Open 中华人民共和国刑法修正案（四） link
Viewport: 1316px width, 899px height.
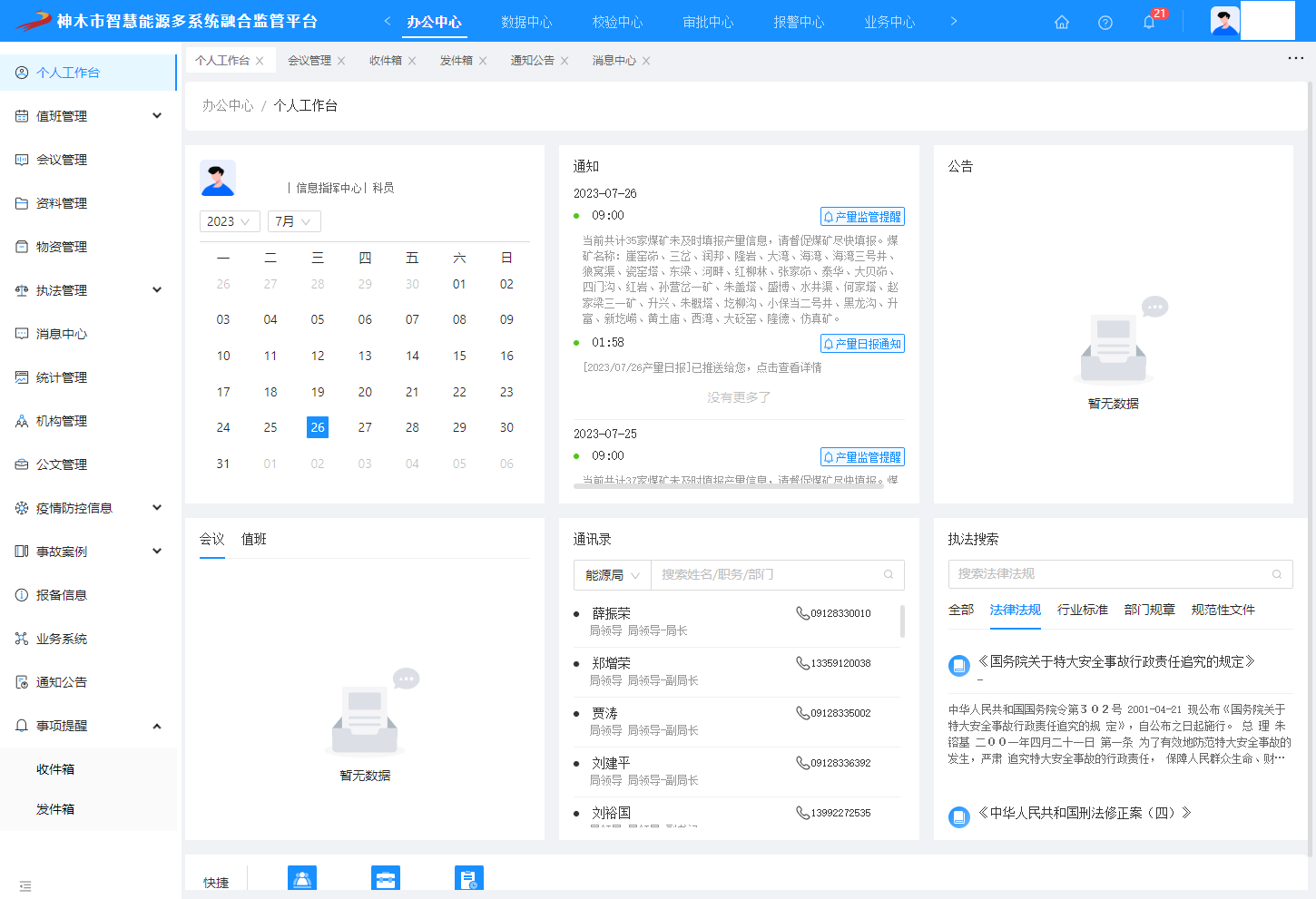click(1085, 813)
